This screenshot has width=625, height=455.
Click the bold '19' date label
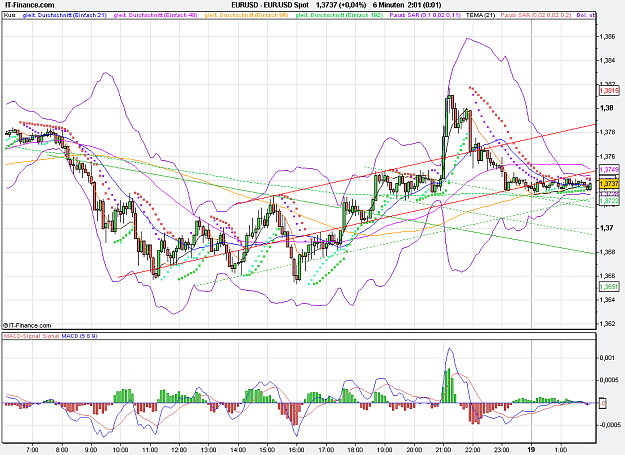tap(531, 450)
